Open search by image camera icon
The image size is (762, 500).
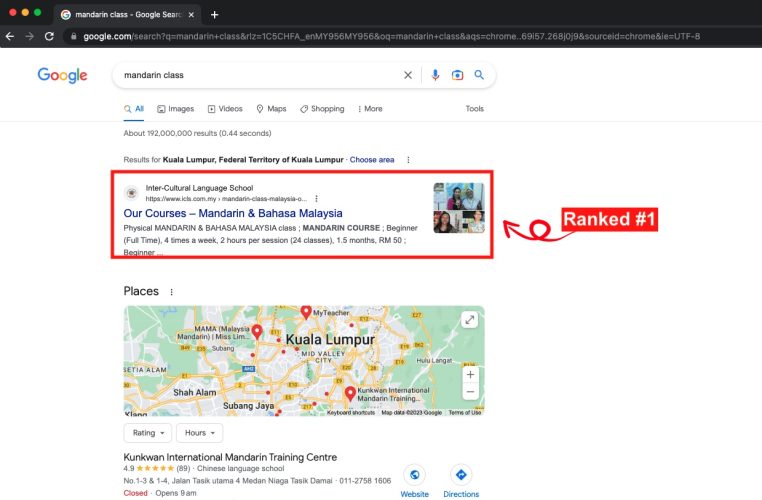pyautogui.click(x=457, y=75)
